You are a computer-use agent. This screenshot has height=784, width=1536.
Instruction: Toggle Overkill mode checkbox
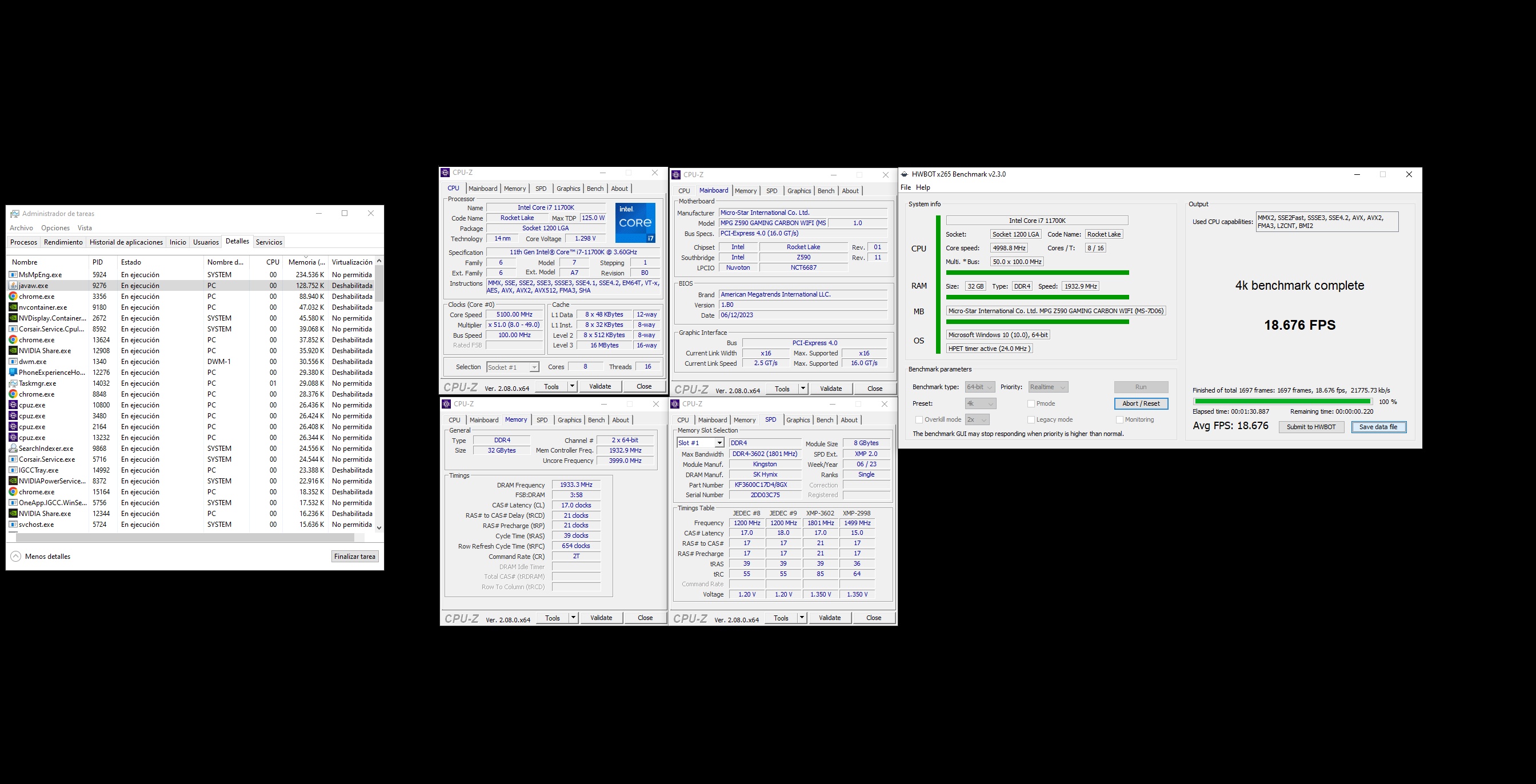coord(919,420)
